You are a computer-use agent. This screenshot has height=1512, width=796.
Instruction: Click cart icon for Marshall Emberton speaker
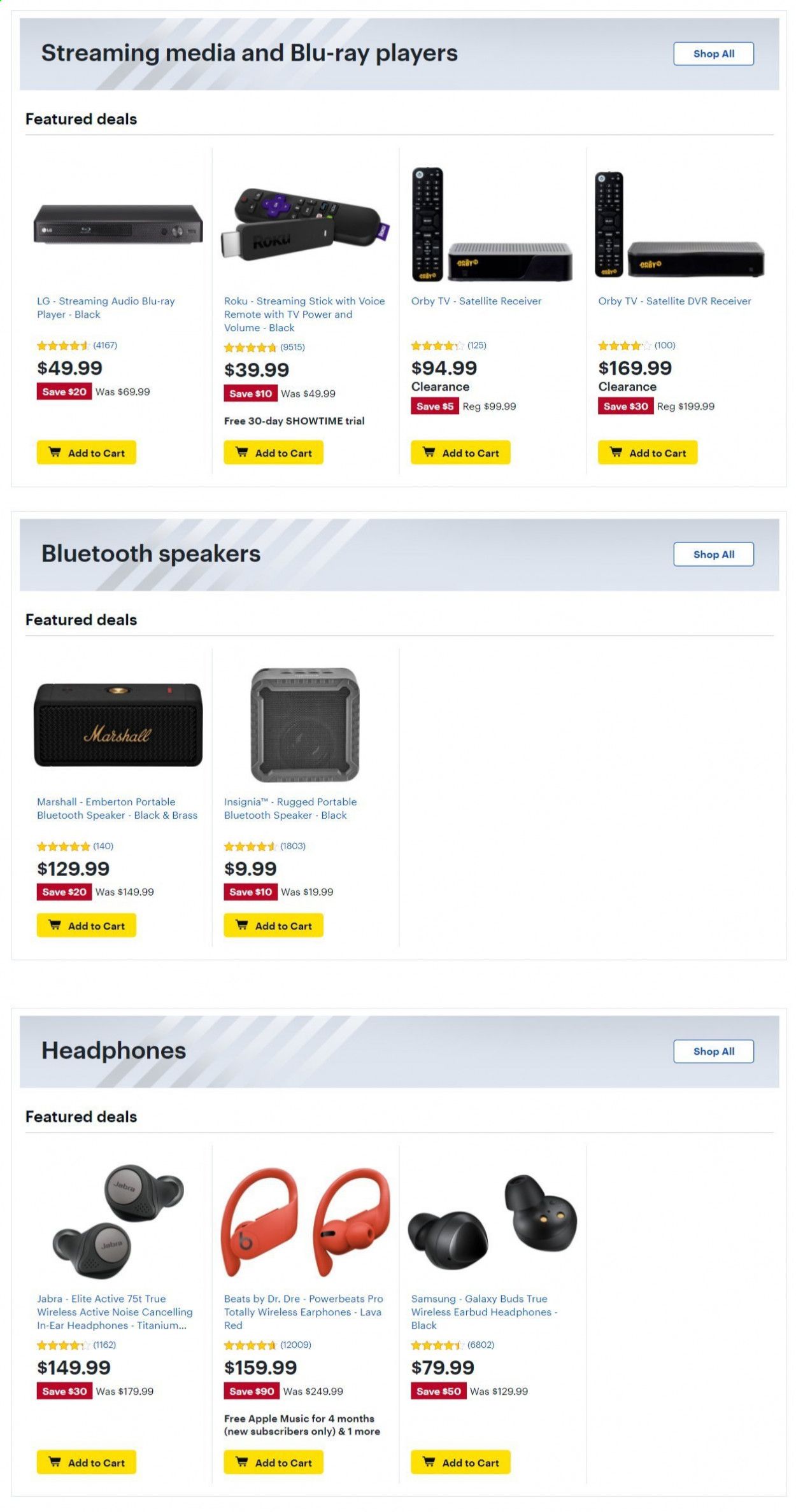click(55, 926)
